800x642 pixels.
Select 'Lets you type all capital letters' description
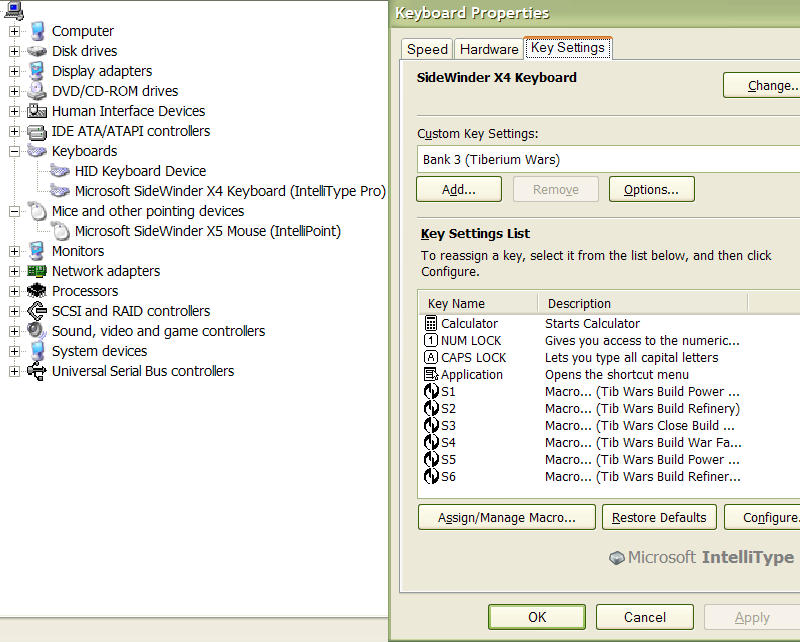pyautogui.click(x=631, y=358)
